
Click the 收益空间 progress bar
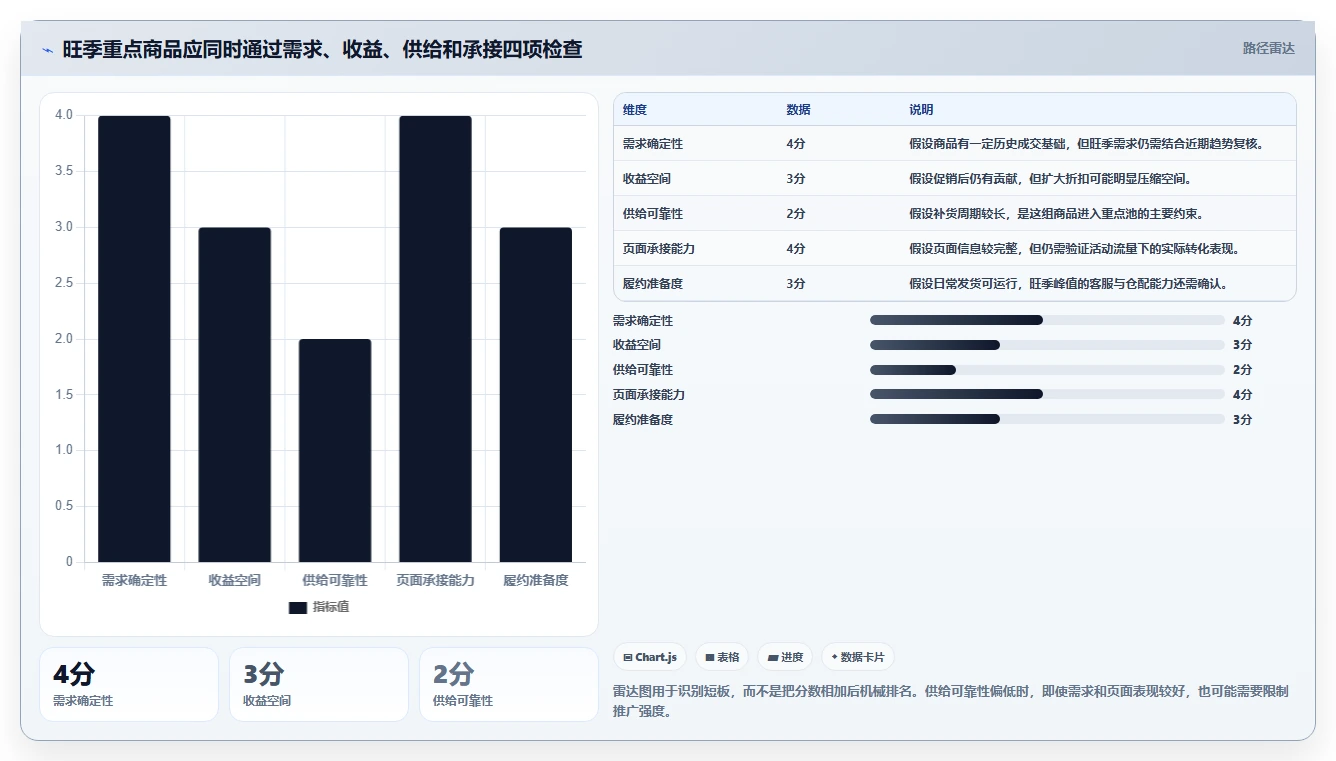(1047, 345)
